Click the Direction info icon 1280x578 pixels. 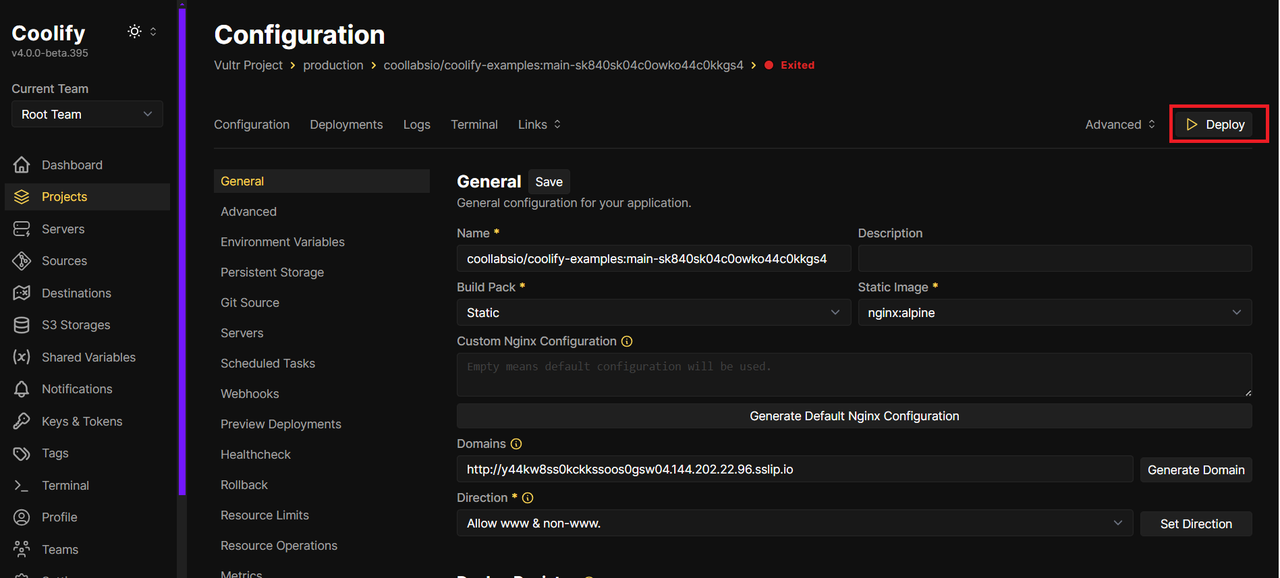pos(528,498)
